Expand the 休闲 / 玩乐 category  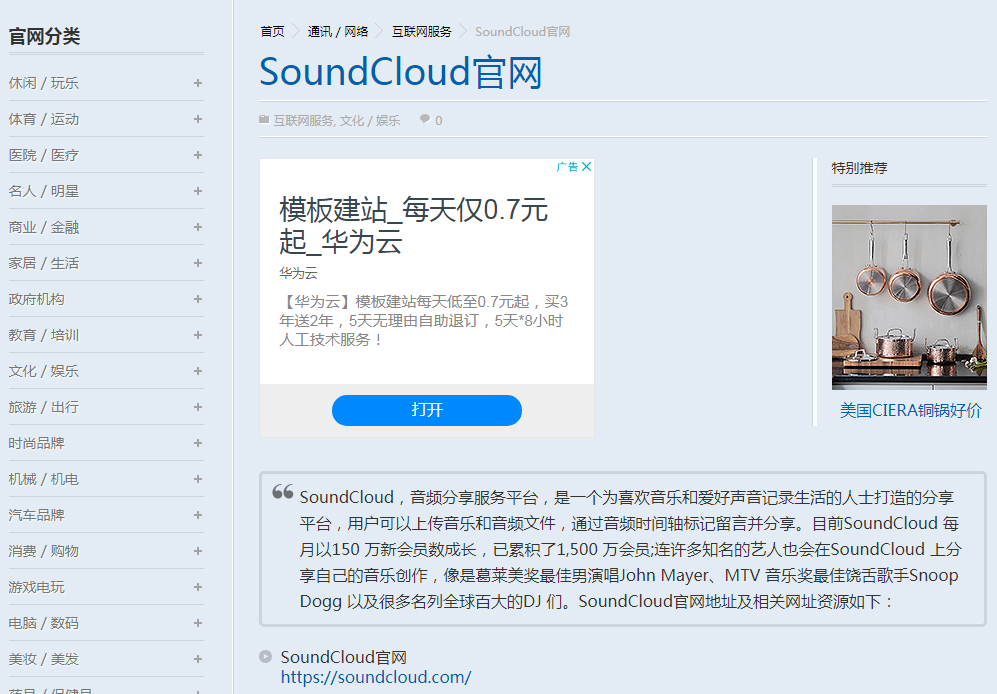coord(198,83)
